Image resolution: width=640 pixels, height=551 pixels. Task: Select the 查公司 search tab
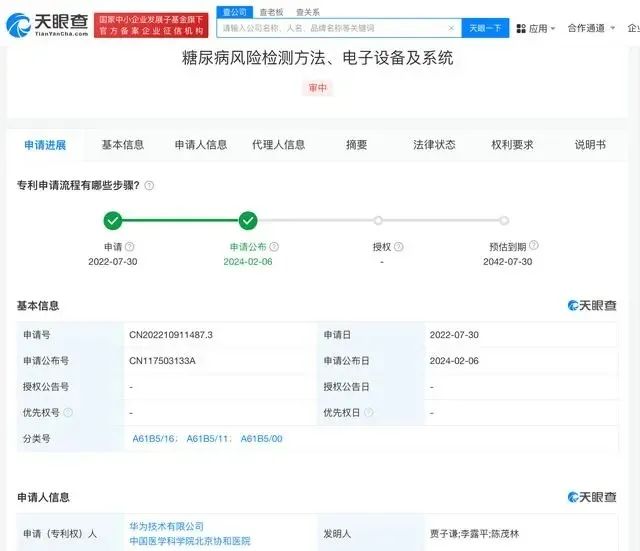point(235,12)
